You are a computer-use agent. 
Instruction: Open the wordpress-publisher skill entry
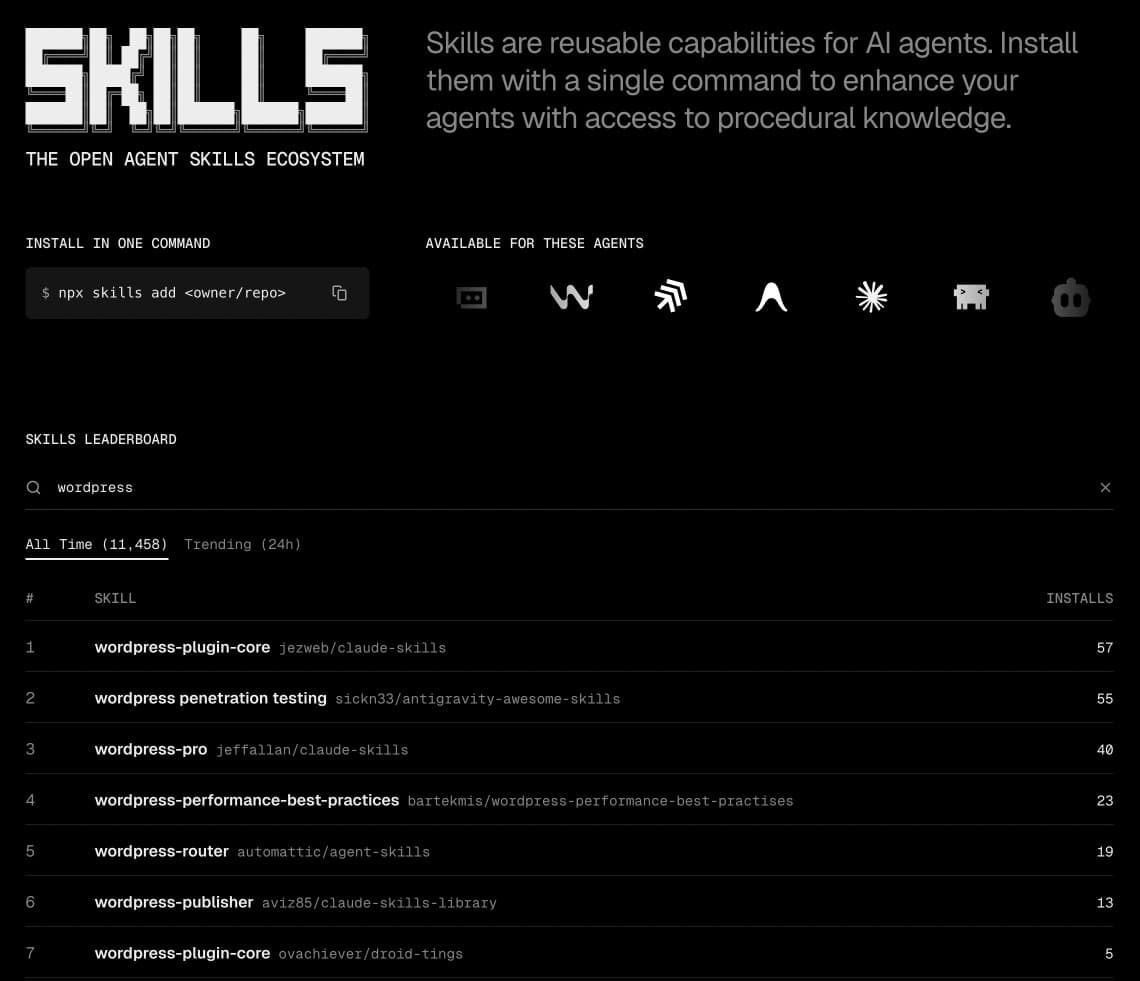tap(174, 902)
